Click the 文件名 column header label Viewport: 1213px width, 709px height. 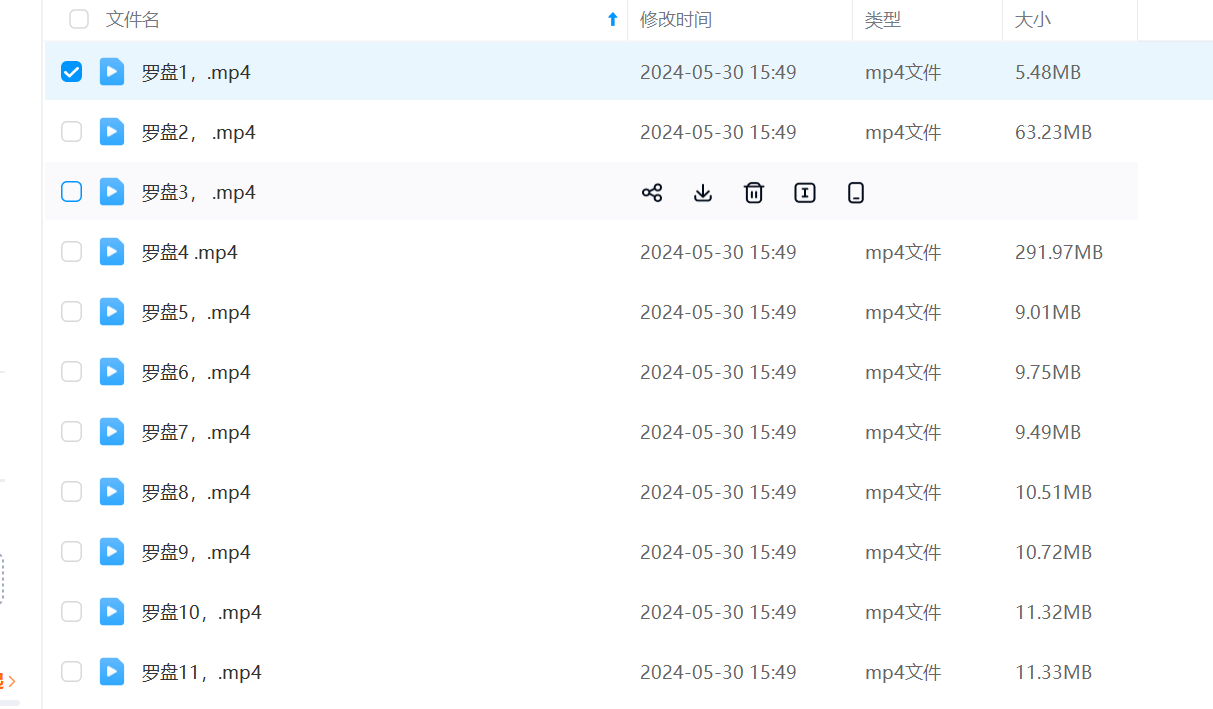pyautogui.click(x=133, y=20)
